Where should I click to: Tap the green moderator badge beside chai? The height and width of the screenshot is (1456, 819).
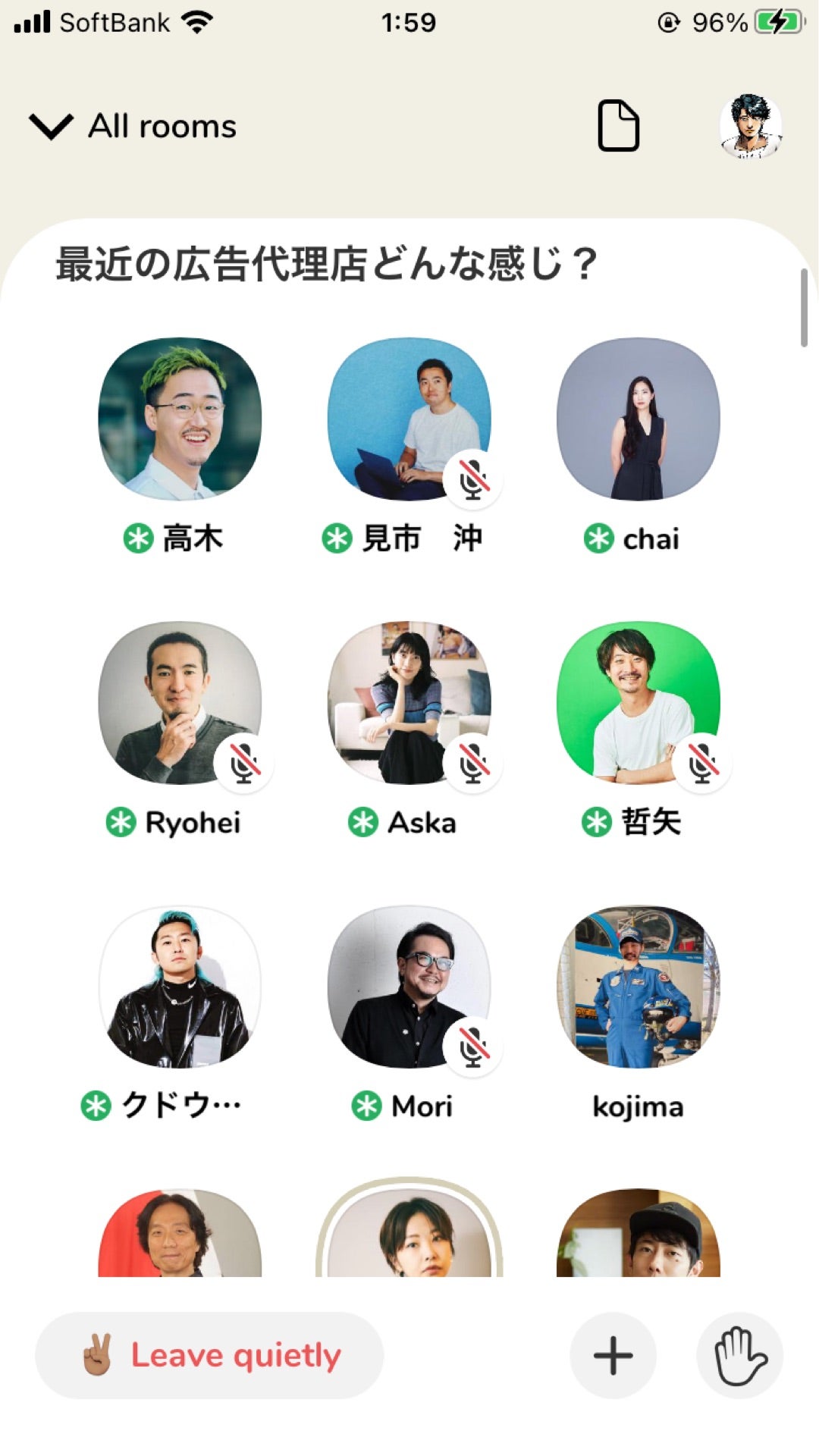click(x=598, y=539)
